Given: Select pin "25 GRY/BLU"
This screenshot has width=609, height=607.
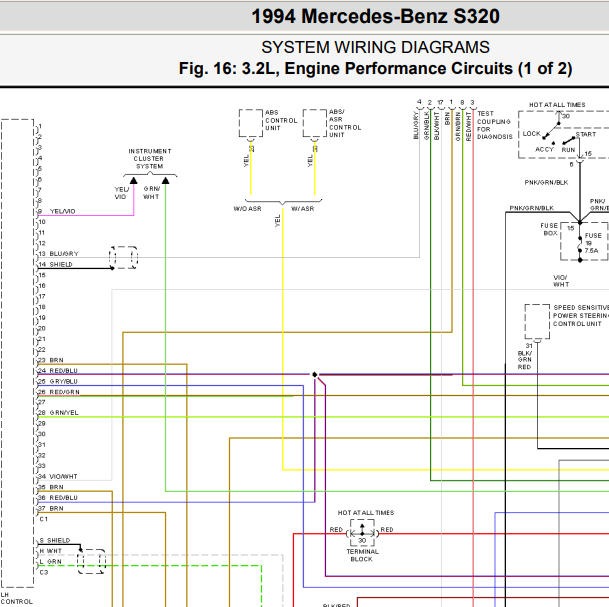Looking at the screenshot, I should (x=57, y=381).
